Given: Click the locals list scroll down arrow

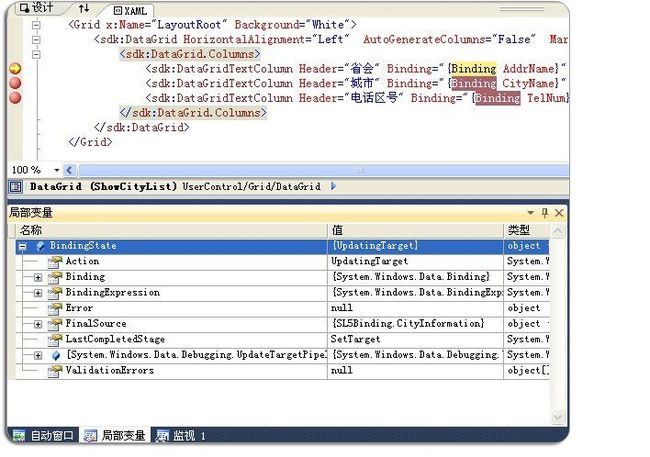Looking at the screenshot, I should click(558, 417).
